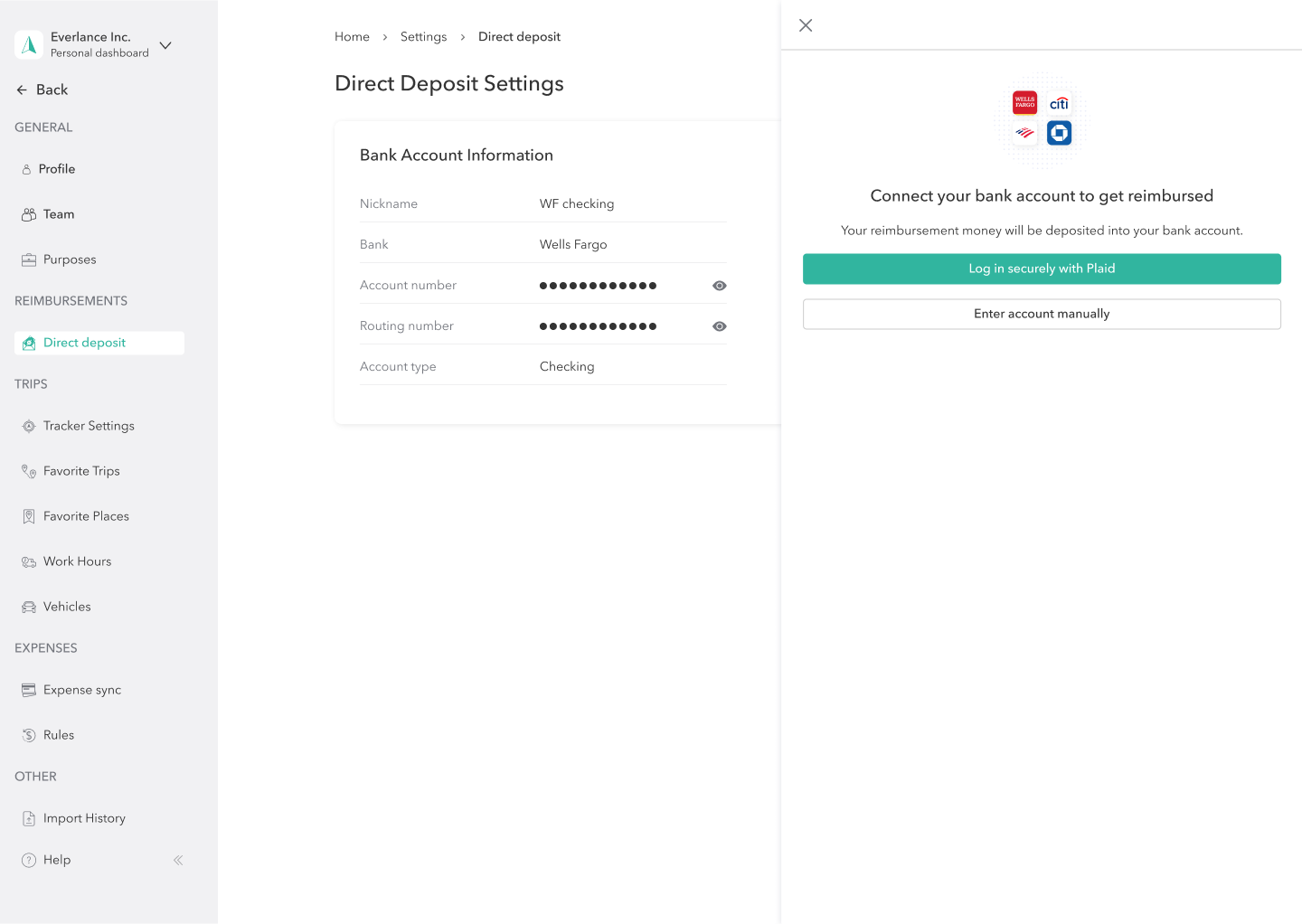Click the Purposes briefcase icon
Viewport: 1302px width, 924px height.
29,259
